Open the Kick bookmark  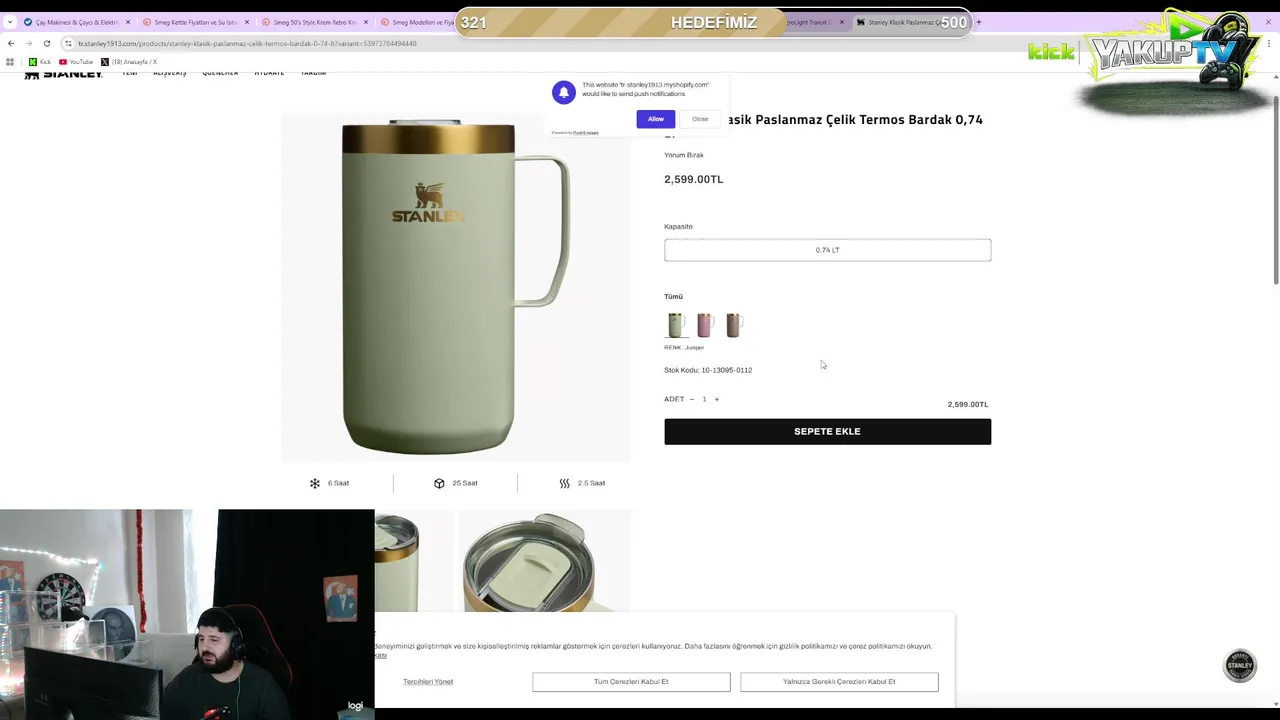[x=40, y=62]
